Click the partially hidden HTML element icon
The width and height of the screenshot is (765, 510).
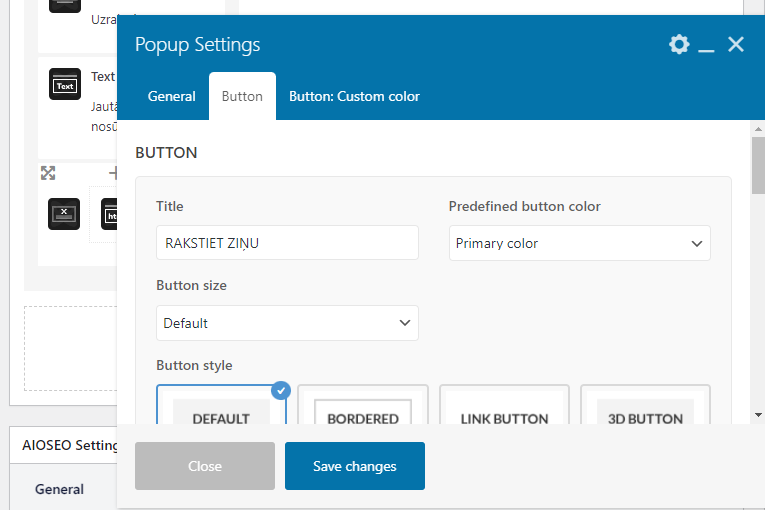click(x=109, y=213)
